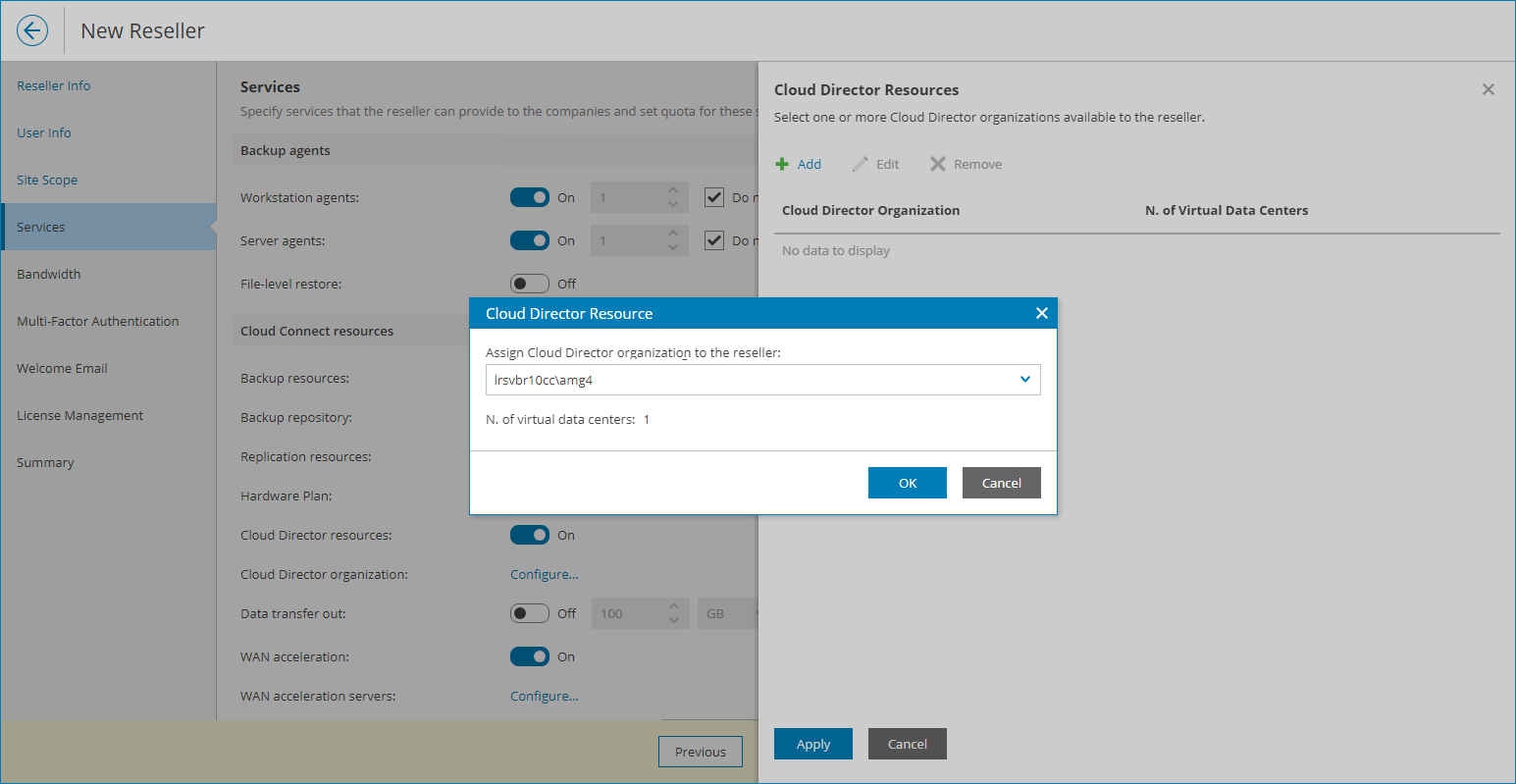This screenshot has height=784, width=1516.
Task: Enable File-level restore switch
Action: tap(530, 284)
